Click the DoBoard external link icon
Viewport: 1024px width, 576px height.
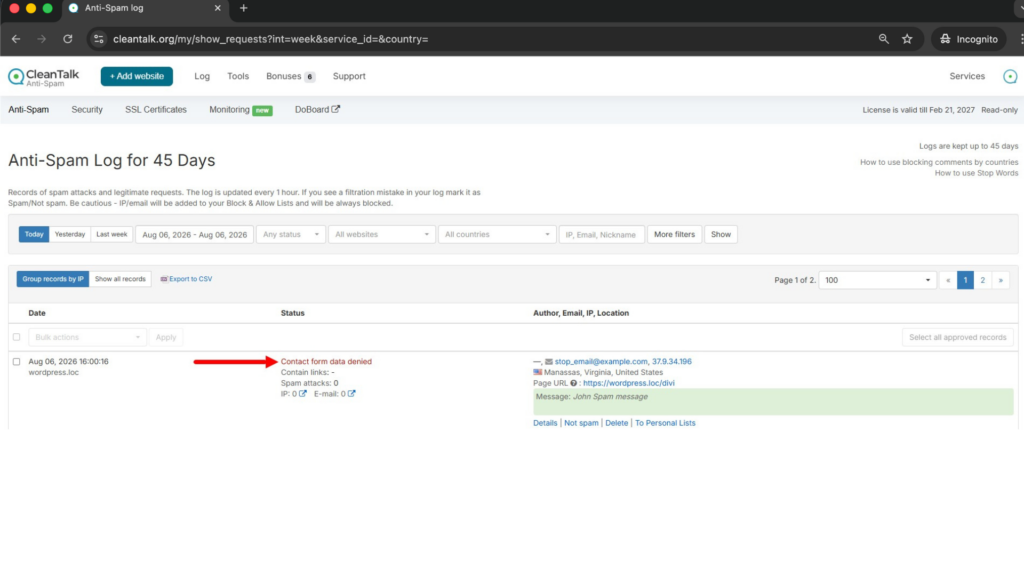click(x=336, y=109)
